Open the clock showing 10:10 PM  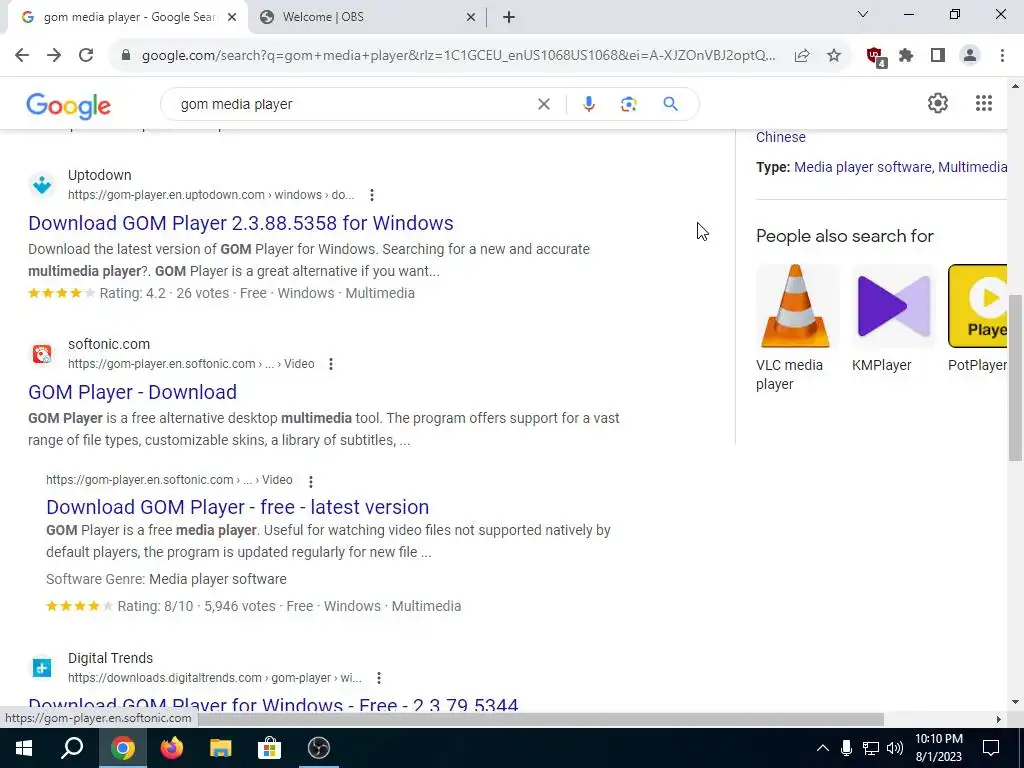click(x=938, y=748)
